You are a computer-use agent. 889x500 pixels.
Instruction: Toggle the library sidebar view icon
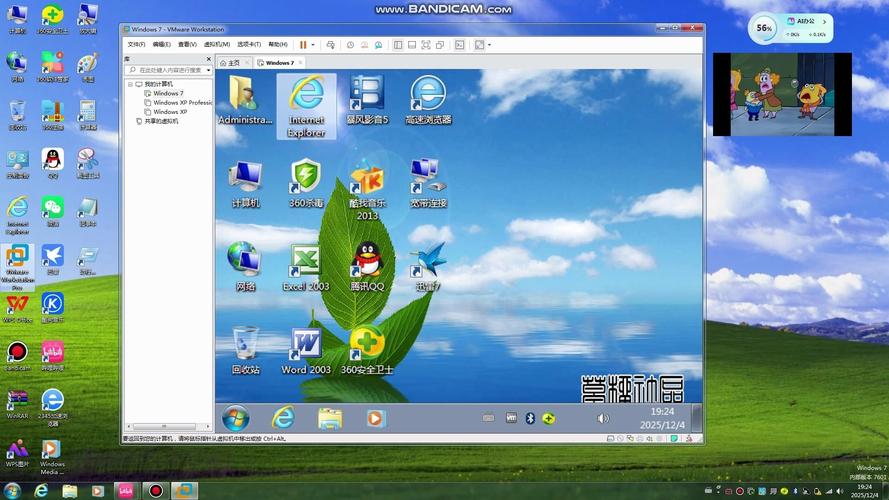click(398, 45)
